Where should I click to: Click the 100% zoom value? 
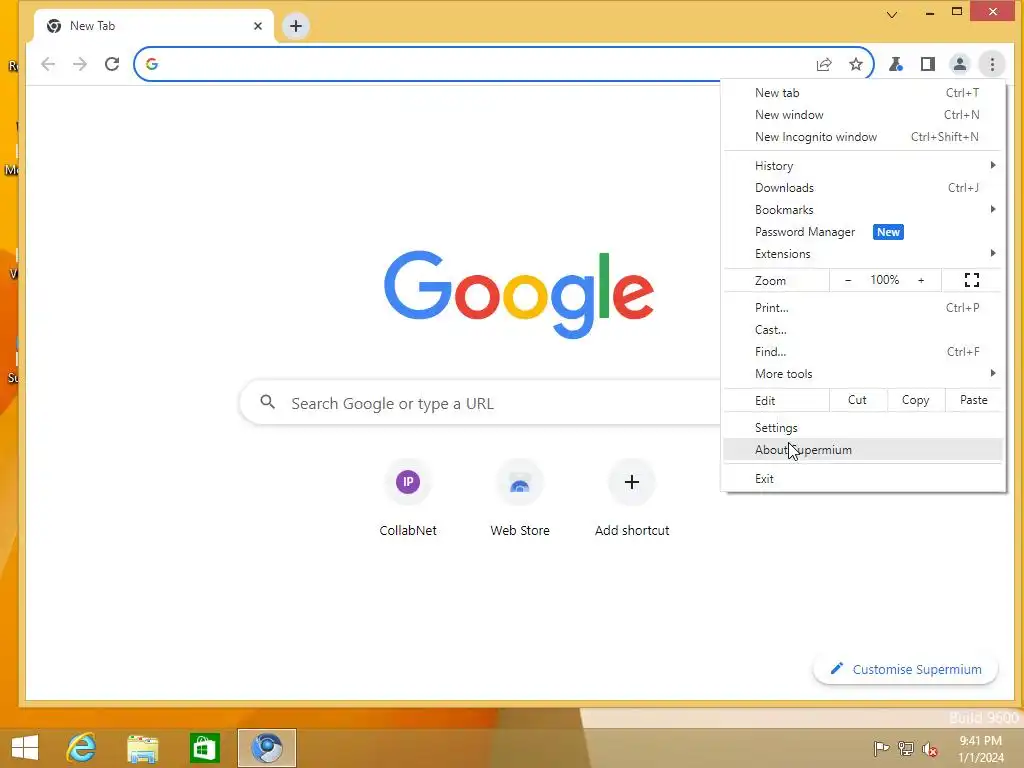point(884,280)
